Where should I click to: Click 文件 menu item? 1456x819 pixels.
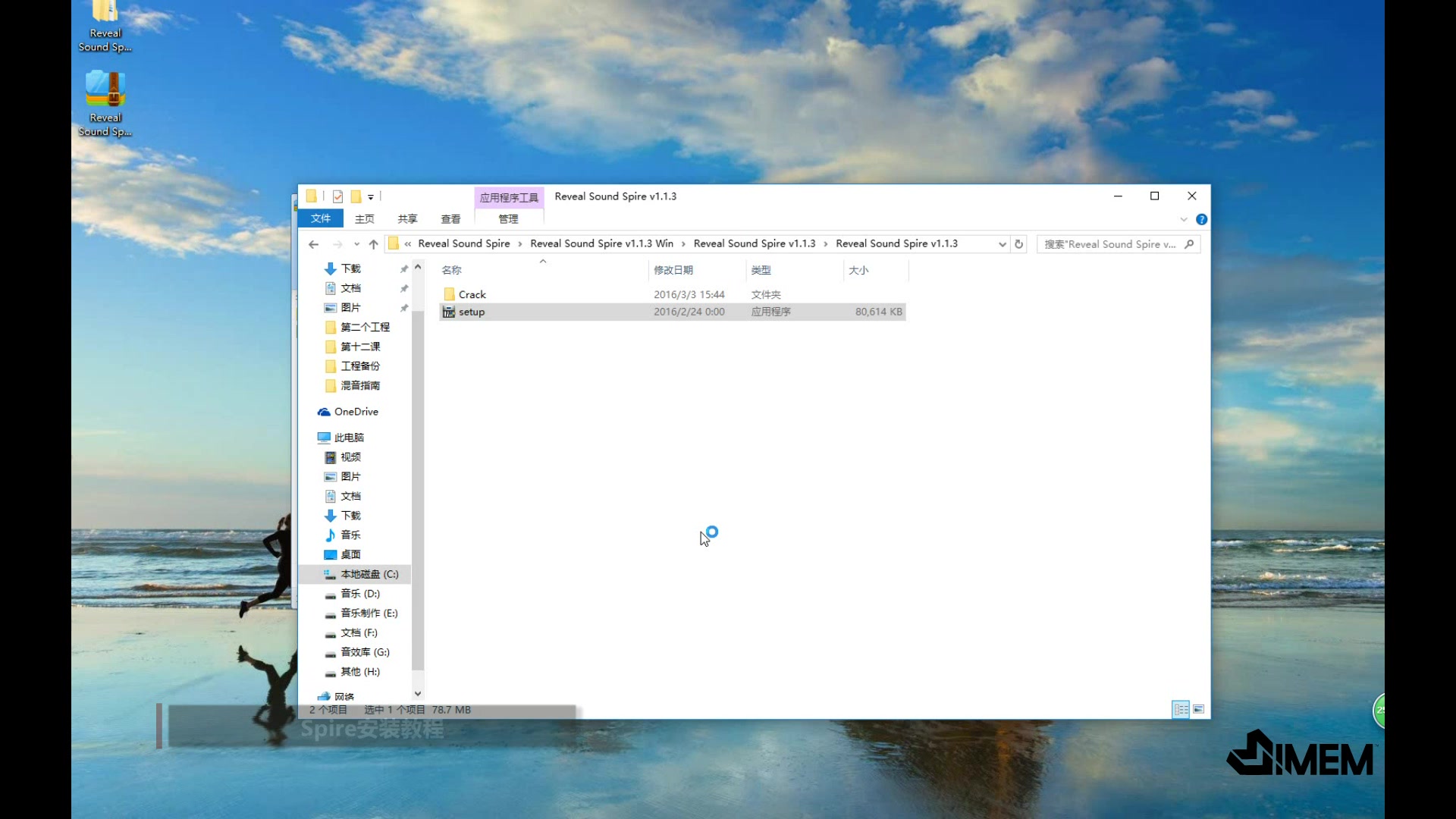pyautogui.click(x=320, y=218)
